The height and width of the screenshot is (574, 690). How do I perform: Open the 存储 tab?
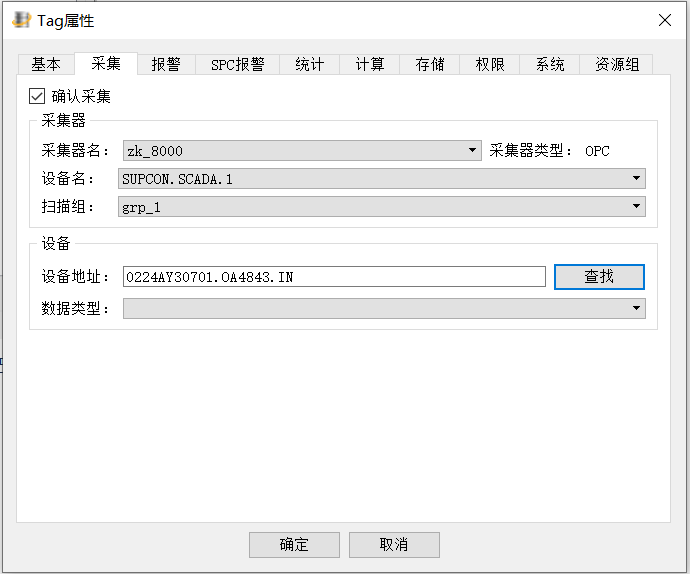[430, 65]
